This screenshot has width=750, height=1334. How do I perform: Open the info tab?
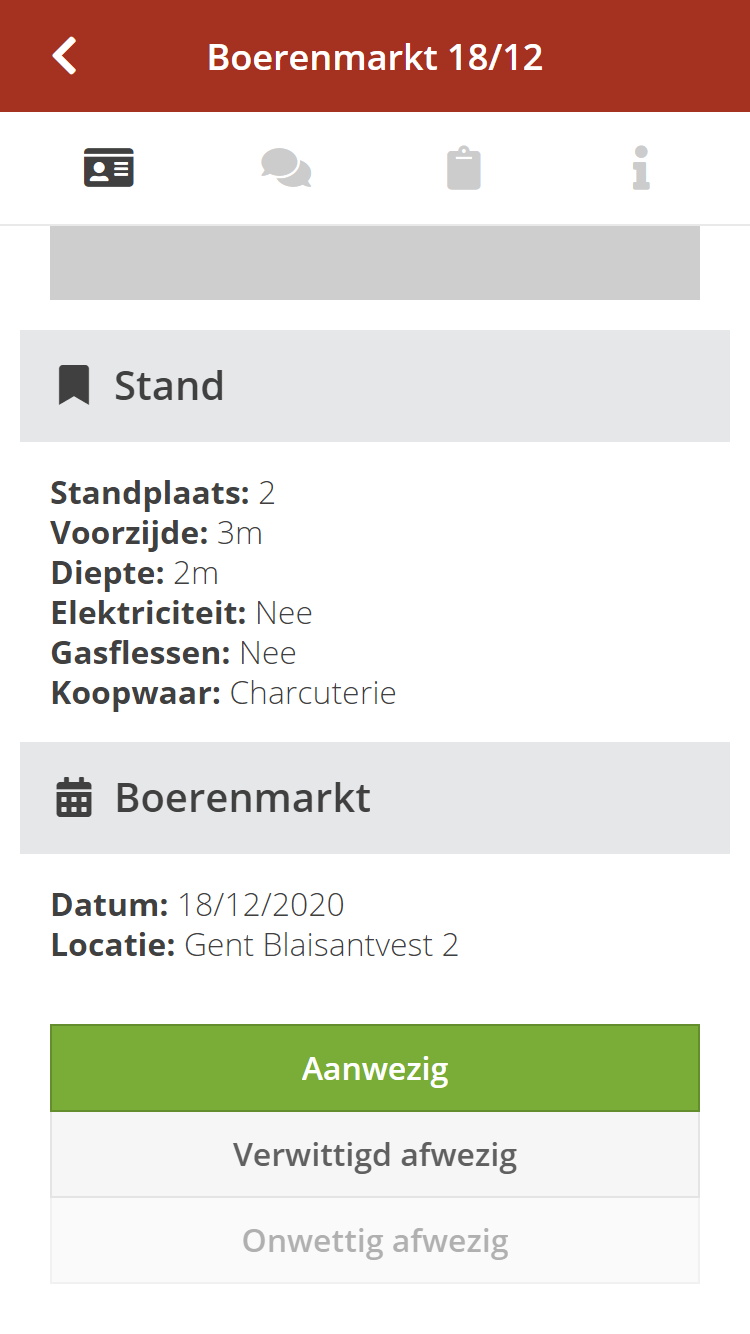click(x=641, y=168)
